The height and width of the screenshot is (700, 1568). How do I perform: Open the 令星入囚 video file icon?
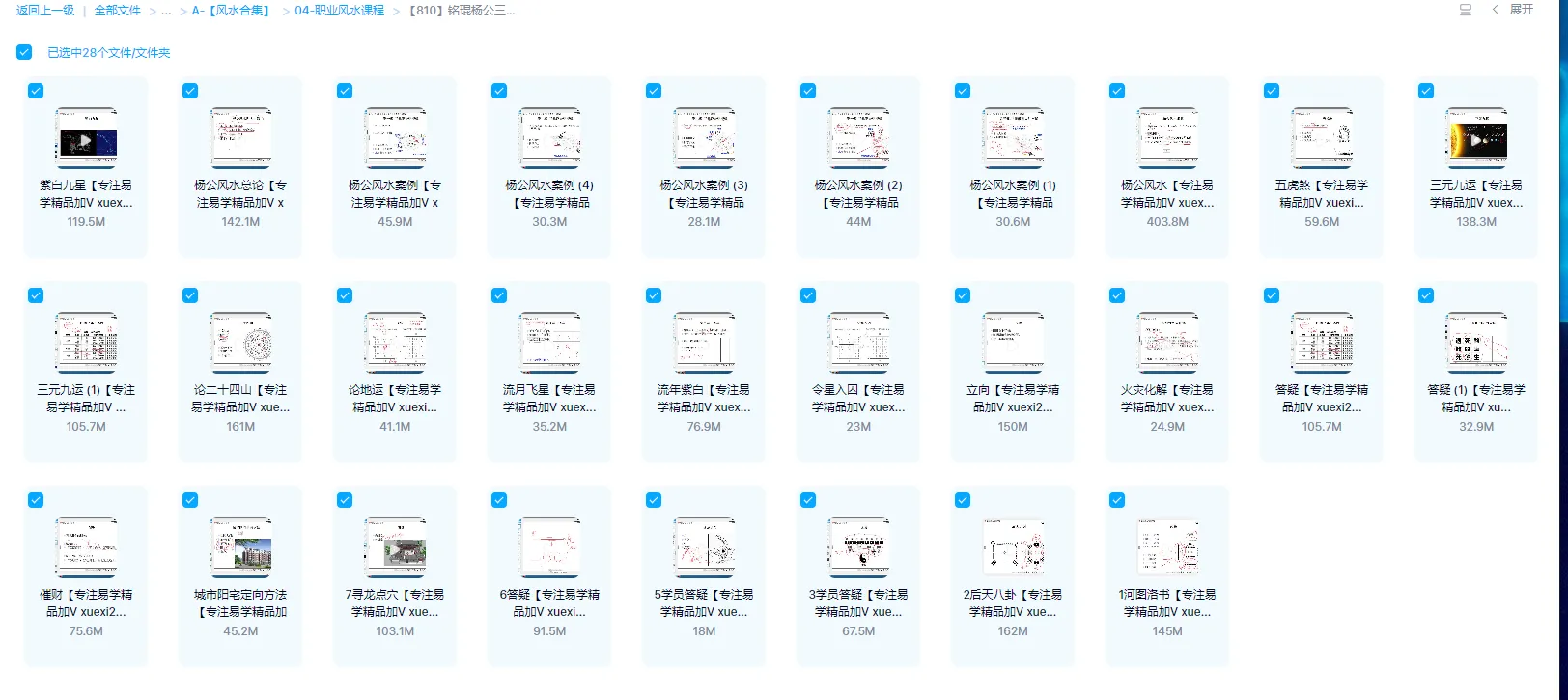tap(858, 344)
